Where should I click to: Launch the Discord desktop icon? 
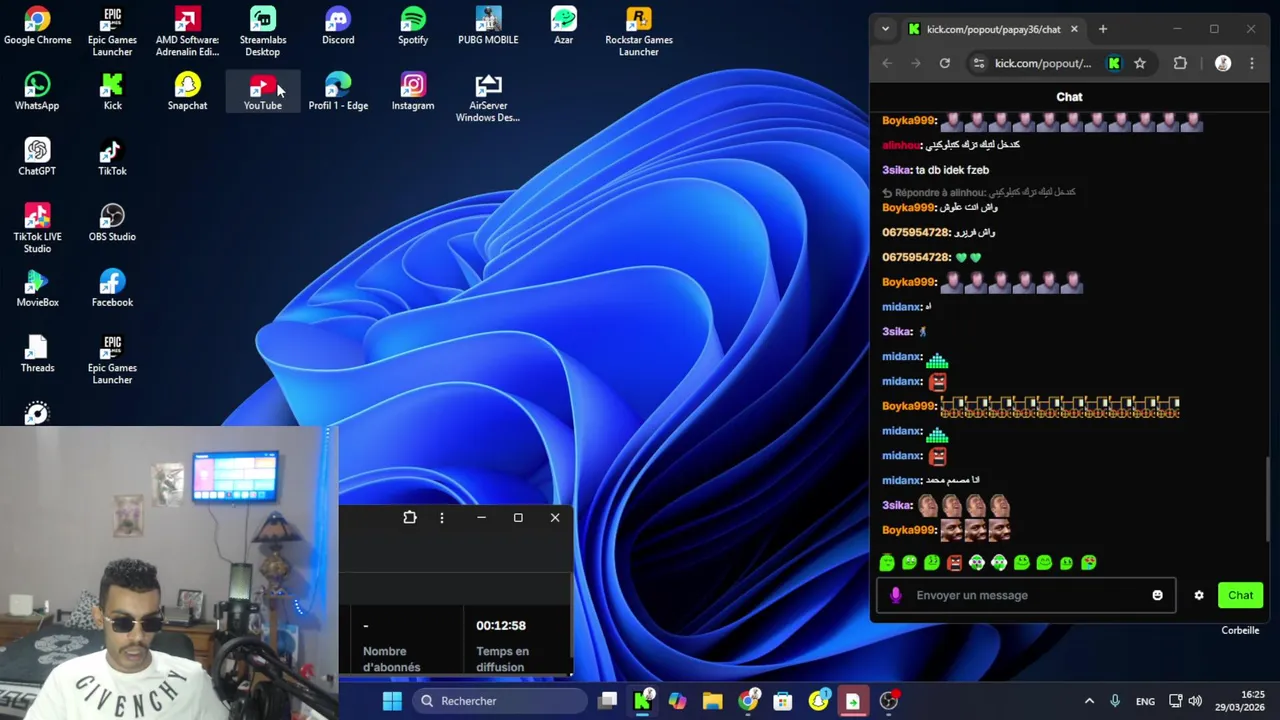[x=338, y=27]
